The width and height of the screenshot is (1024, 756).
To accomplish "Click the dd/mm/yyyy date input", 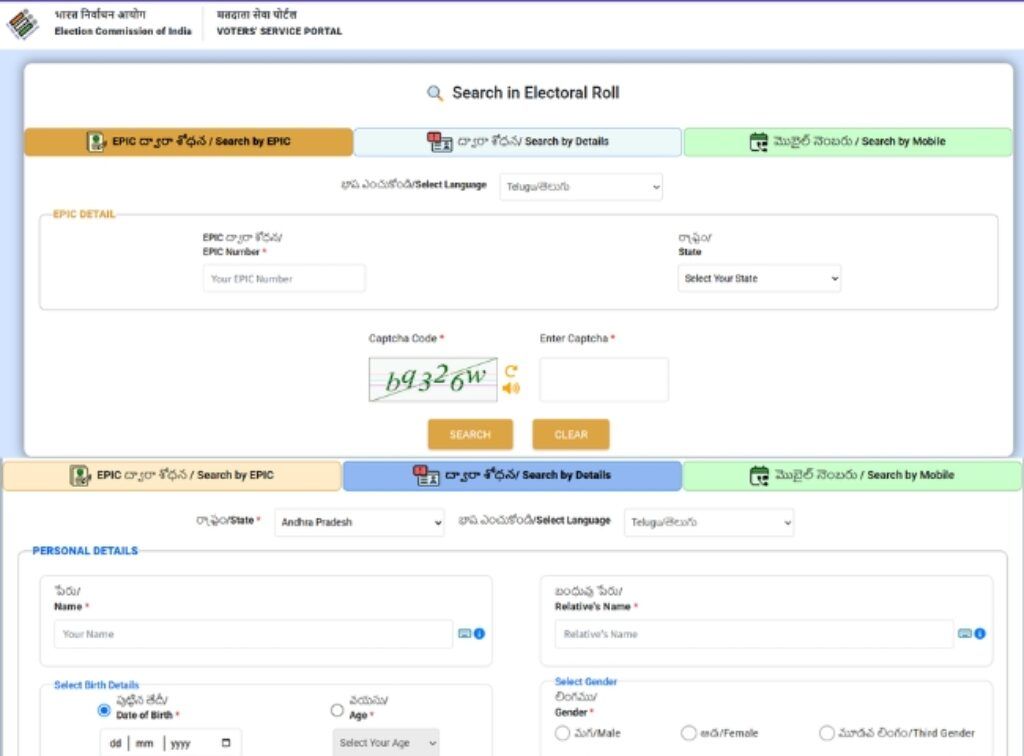I will (171, 743).
